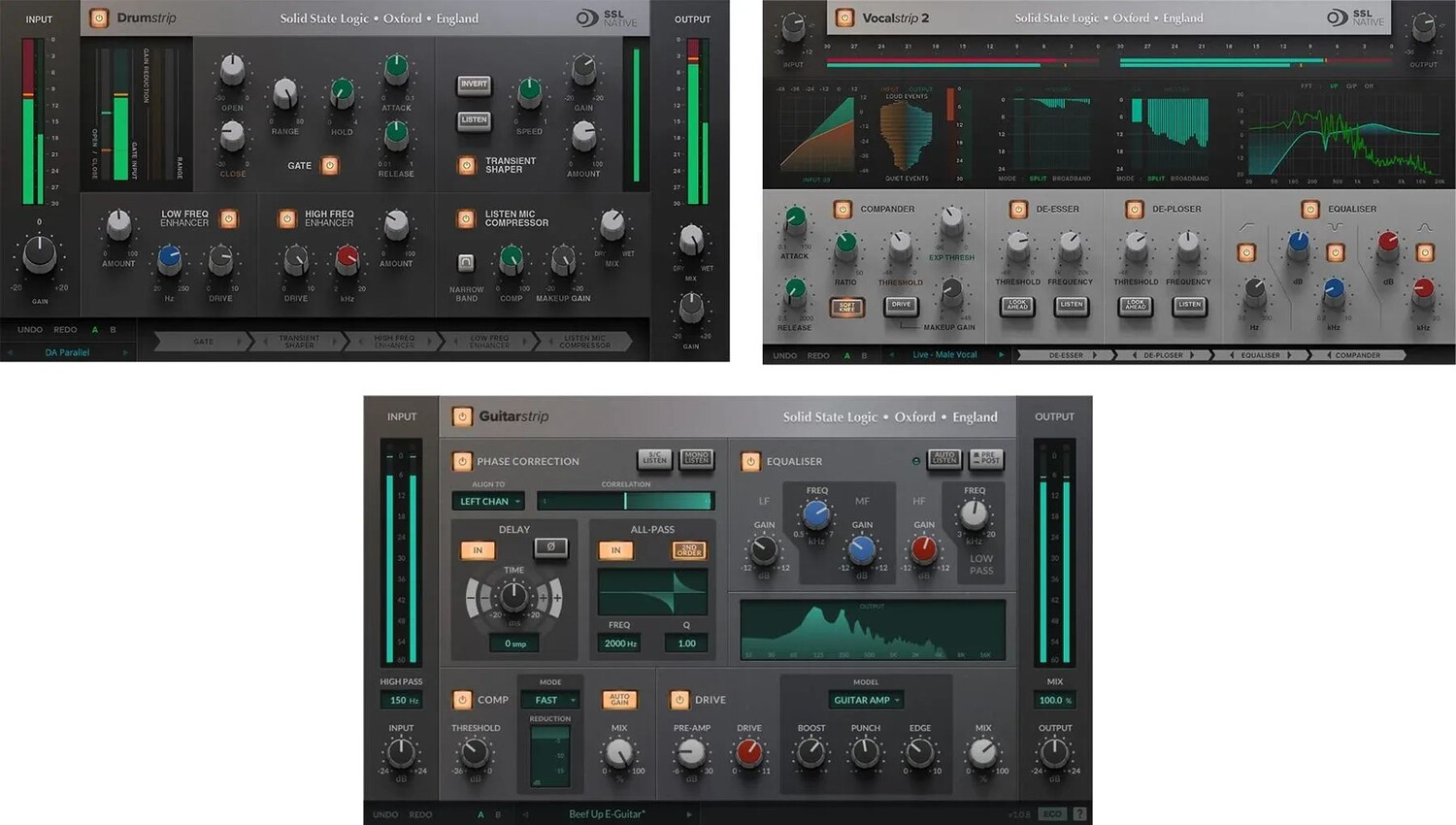Toggle the Vocalstrip 2 plugin power button
This screenshot has width=1456, height=825.
844,17
